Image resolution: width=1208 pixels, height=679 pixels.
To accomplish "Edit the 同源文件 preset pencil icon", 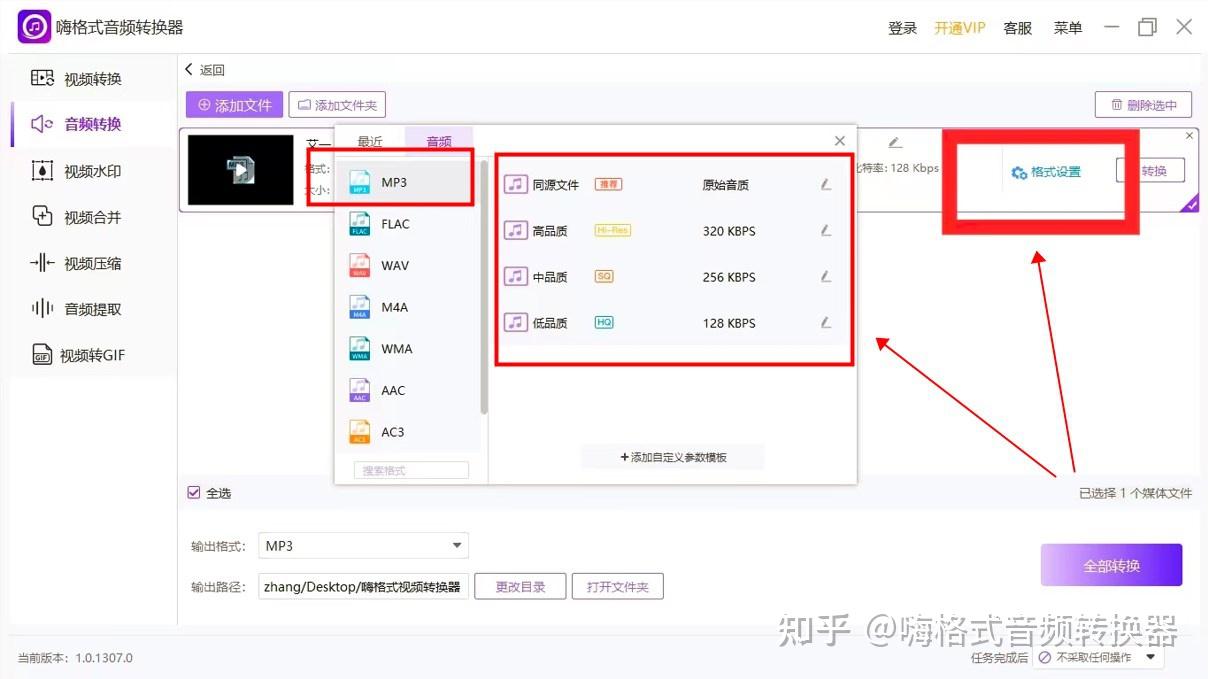I will [826, 185].
